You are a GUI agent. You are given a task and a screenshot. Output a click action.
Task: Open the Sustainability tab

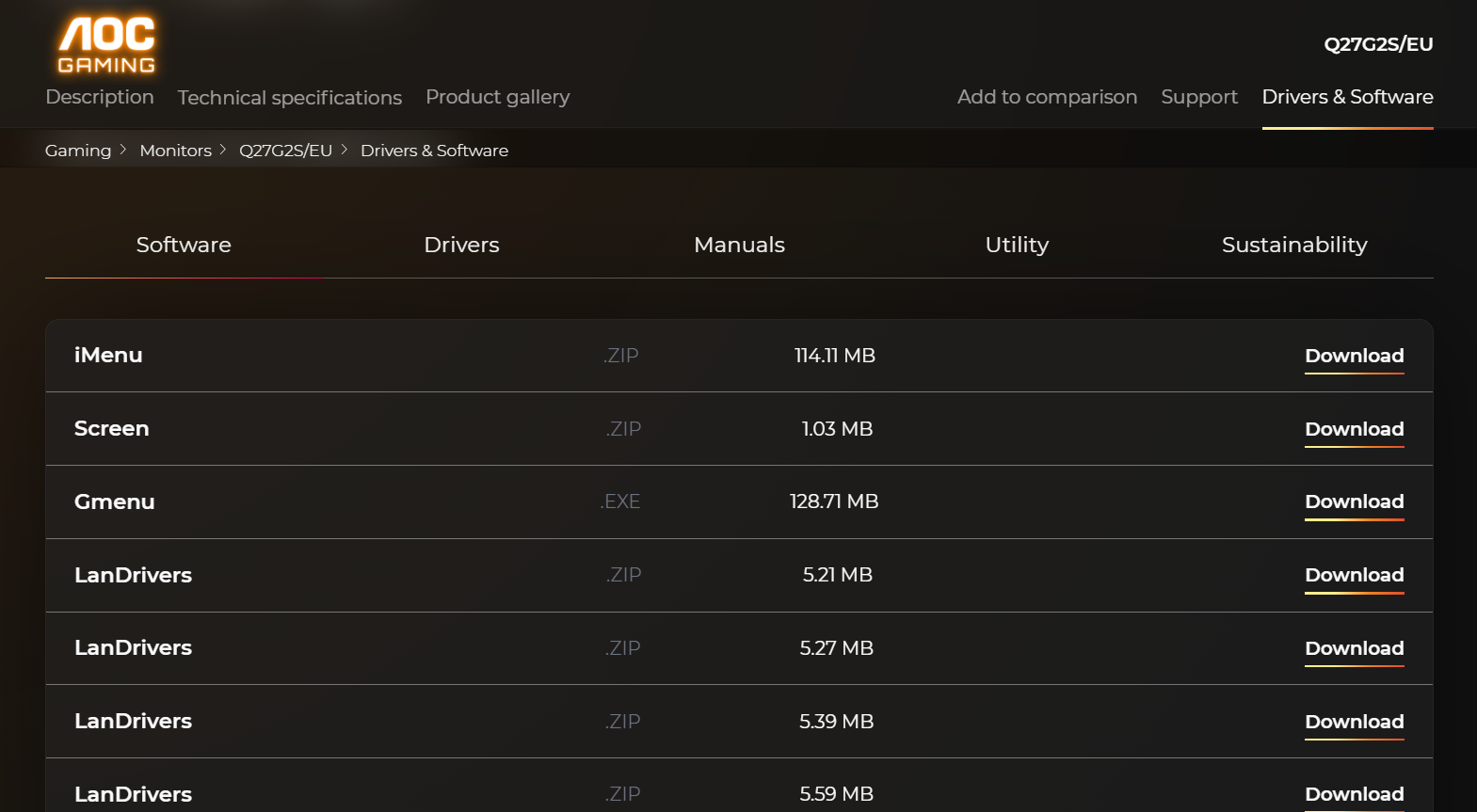tap(1294, 245)
